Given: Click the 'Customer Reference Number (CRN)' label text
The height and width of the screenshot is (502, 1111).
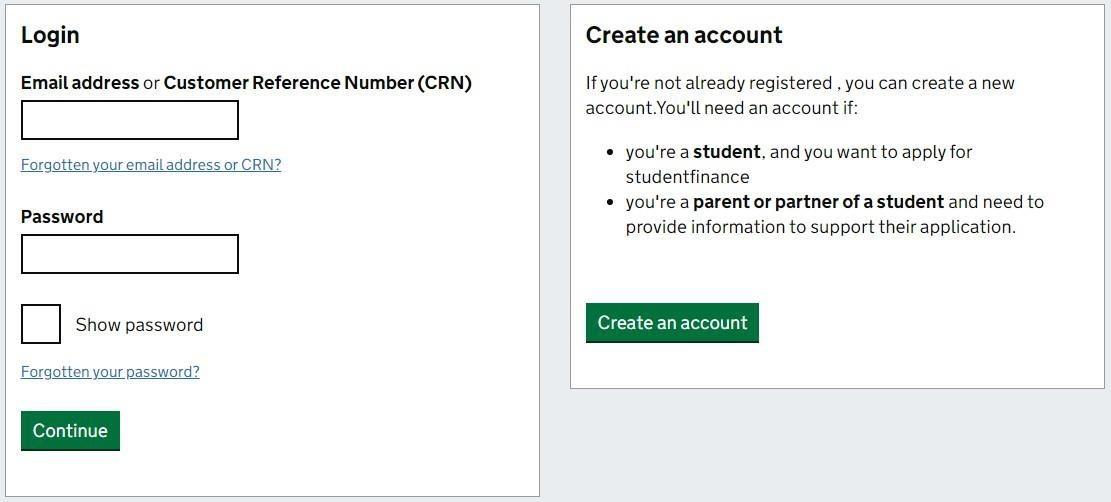Looking at the screenshot, I should 317,83.
